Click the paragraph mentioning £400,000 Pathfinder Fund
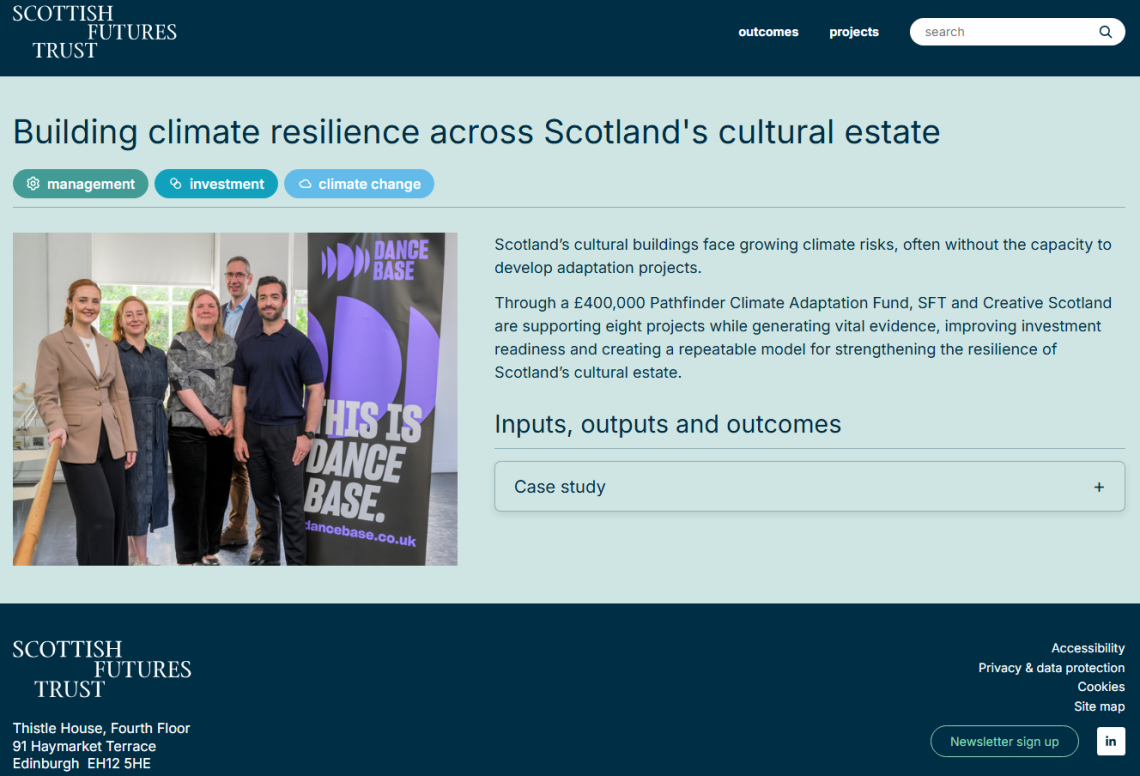Viewport: 1140px width, 776px height. click(803, 337)
